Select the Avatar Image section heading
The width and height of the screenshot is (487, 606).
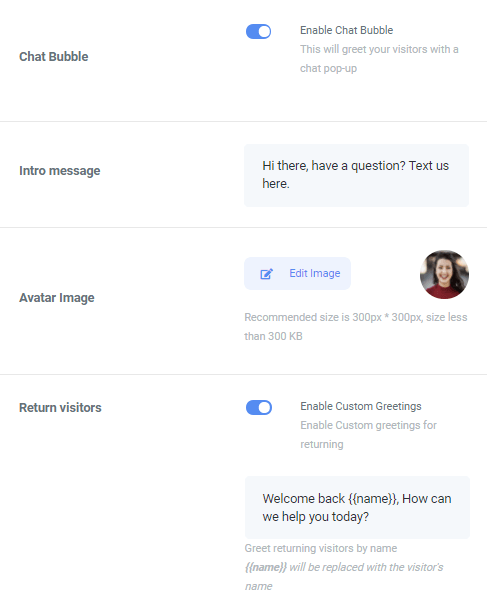(x=57, y=298)
